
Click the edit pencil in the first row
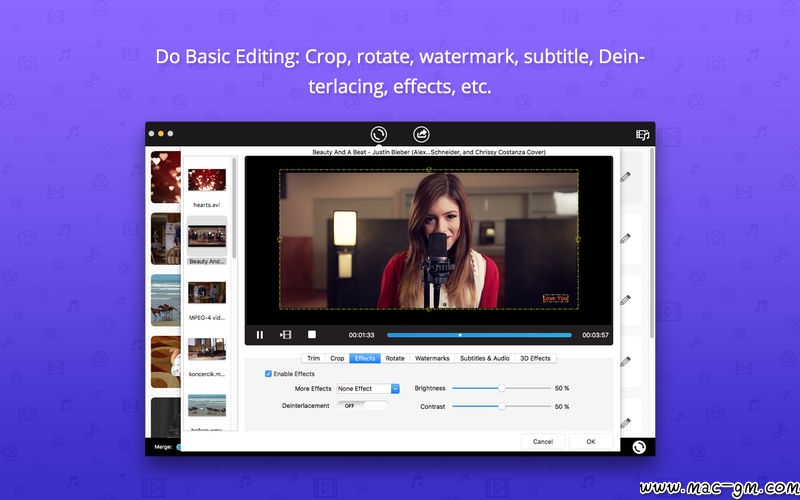point(626,177)
